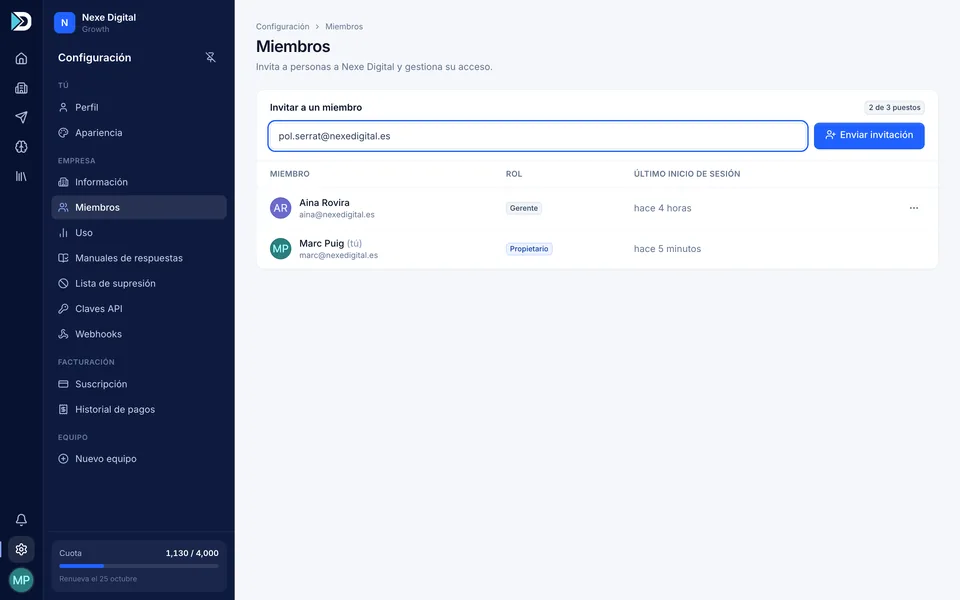Open Webhooks settings

pyautogui.click(x=139, y=334)
